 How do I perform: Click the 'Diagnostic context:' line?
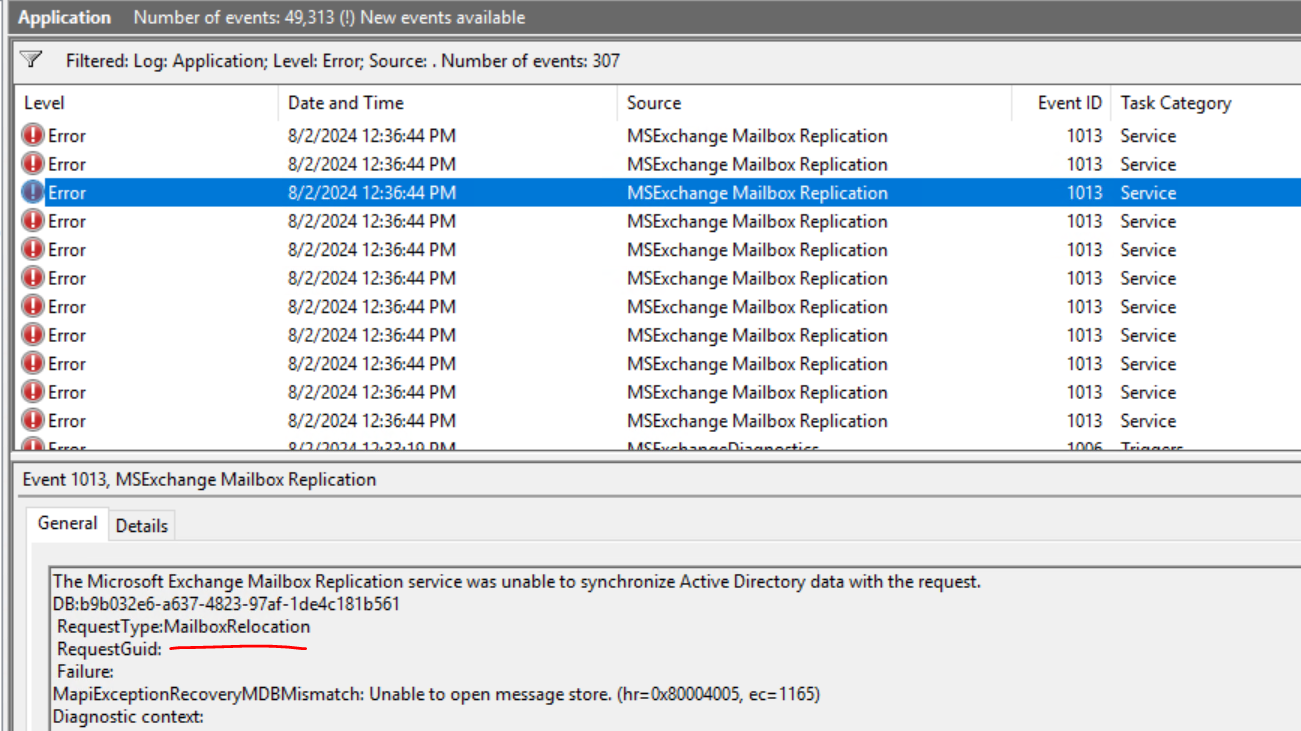(x=128, y=717)
